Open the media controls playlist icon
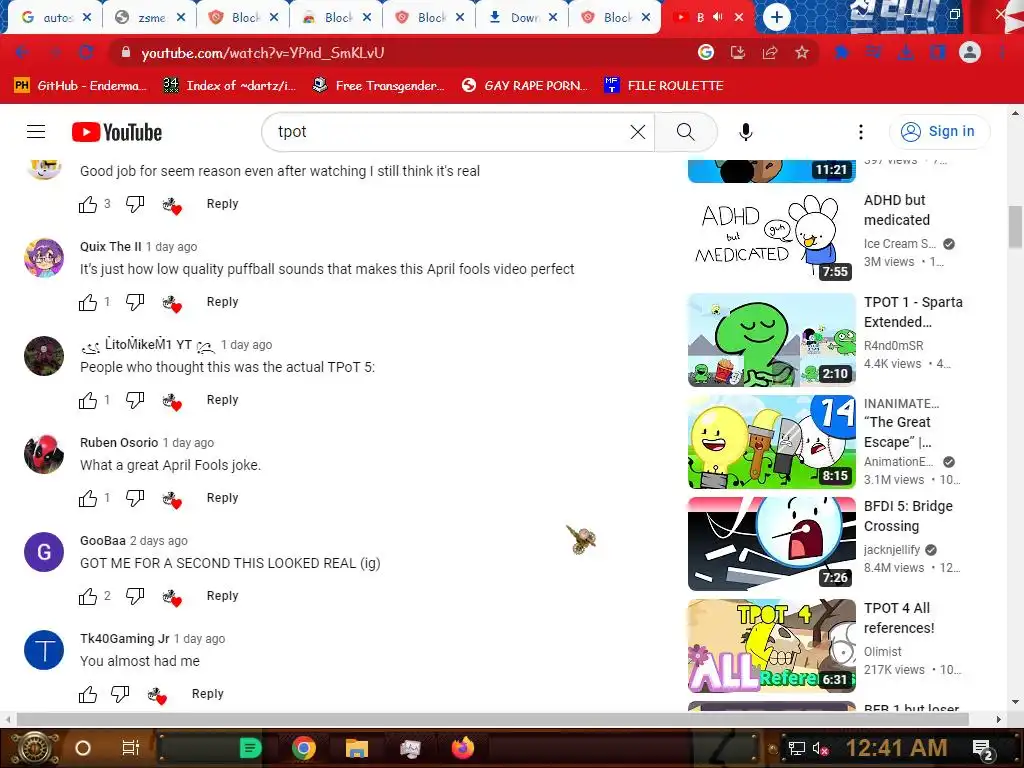The width and height of the screenshot is (1024, 768). click(x=874, y=52)
